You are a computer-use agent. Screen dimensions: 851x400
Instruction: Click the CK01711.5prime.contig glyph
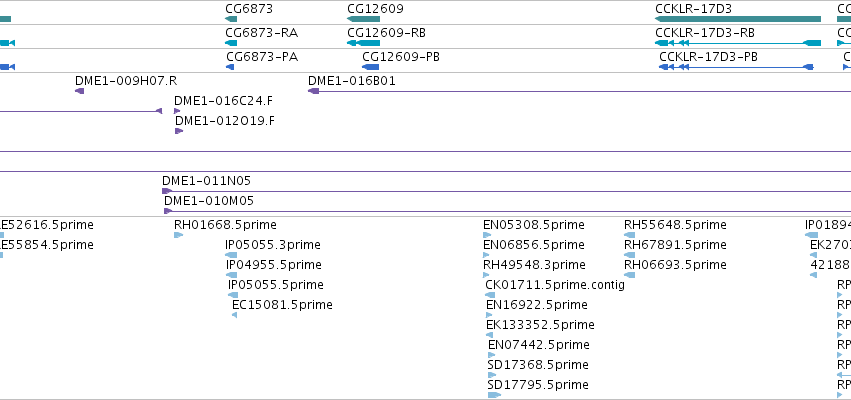tap(490, 295)
